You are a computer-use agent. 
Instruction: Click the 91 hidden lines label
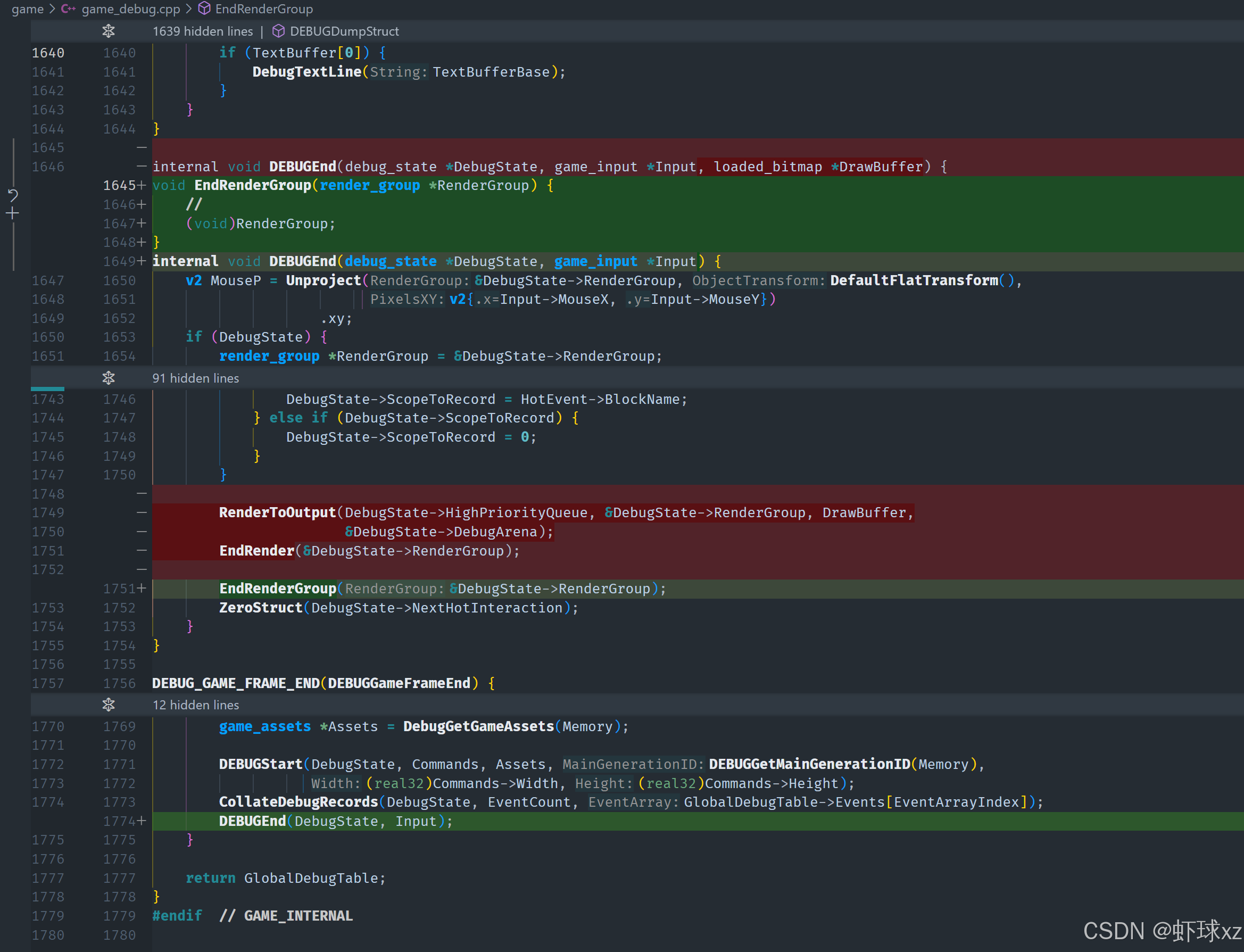point(195,378)
